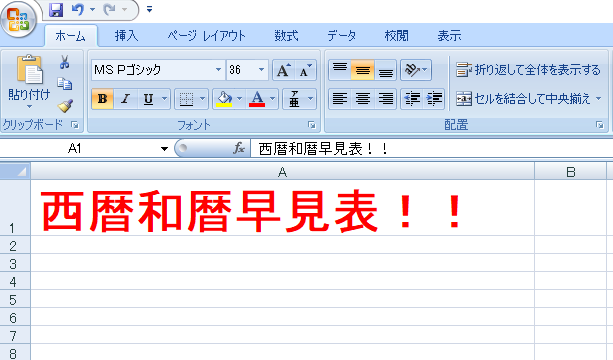Decrease font size with small A
The height and width of the screenshot is (360, 613).
click(305, 70)
